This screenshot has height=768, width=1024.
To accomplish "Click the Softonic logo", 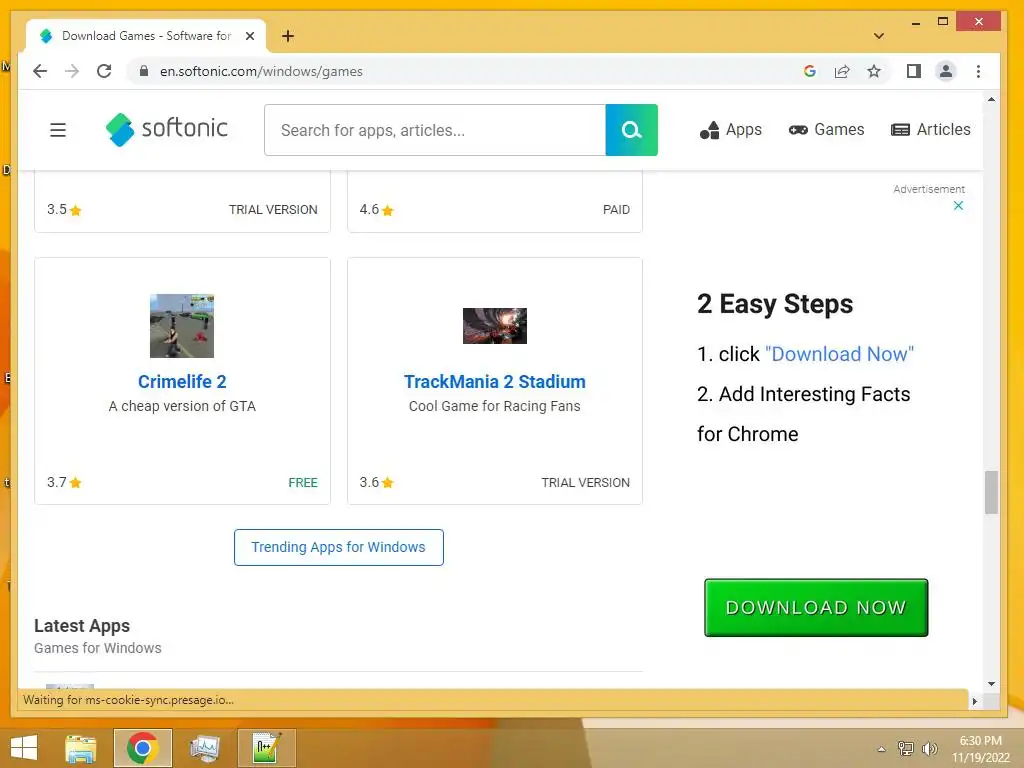I will point(167,129).
